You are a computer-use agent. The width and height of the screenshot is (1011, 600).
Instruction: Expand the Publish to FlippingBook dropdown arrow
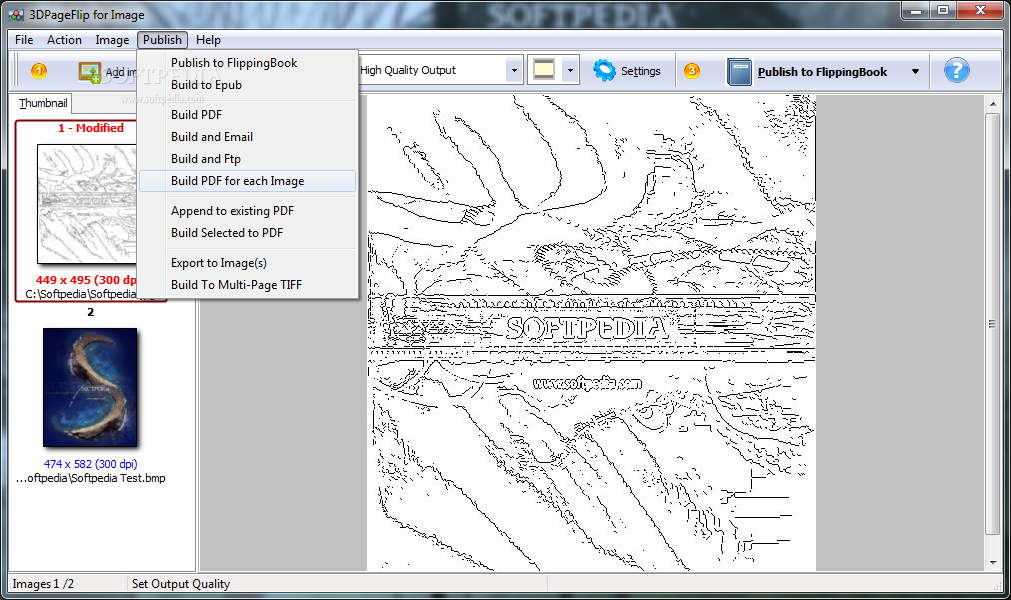(915, 72)
